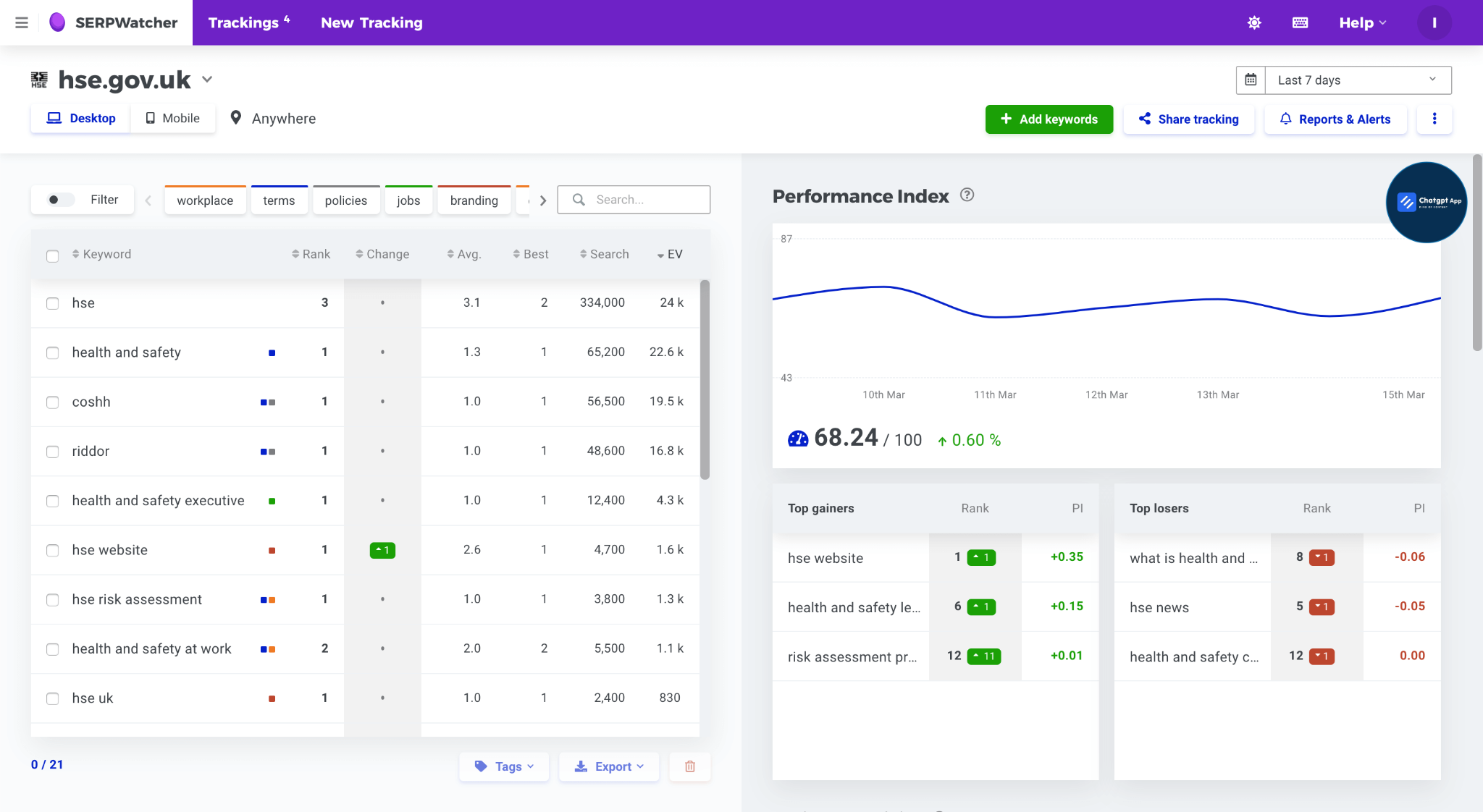Viewport: 1483px width, 812px height.
Task: Select the hse keyword checkbox
Action: click(x=52, y=303)
